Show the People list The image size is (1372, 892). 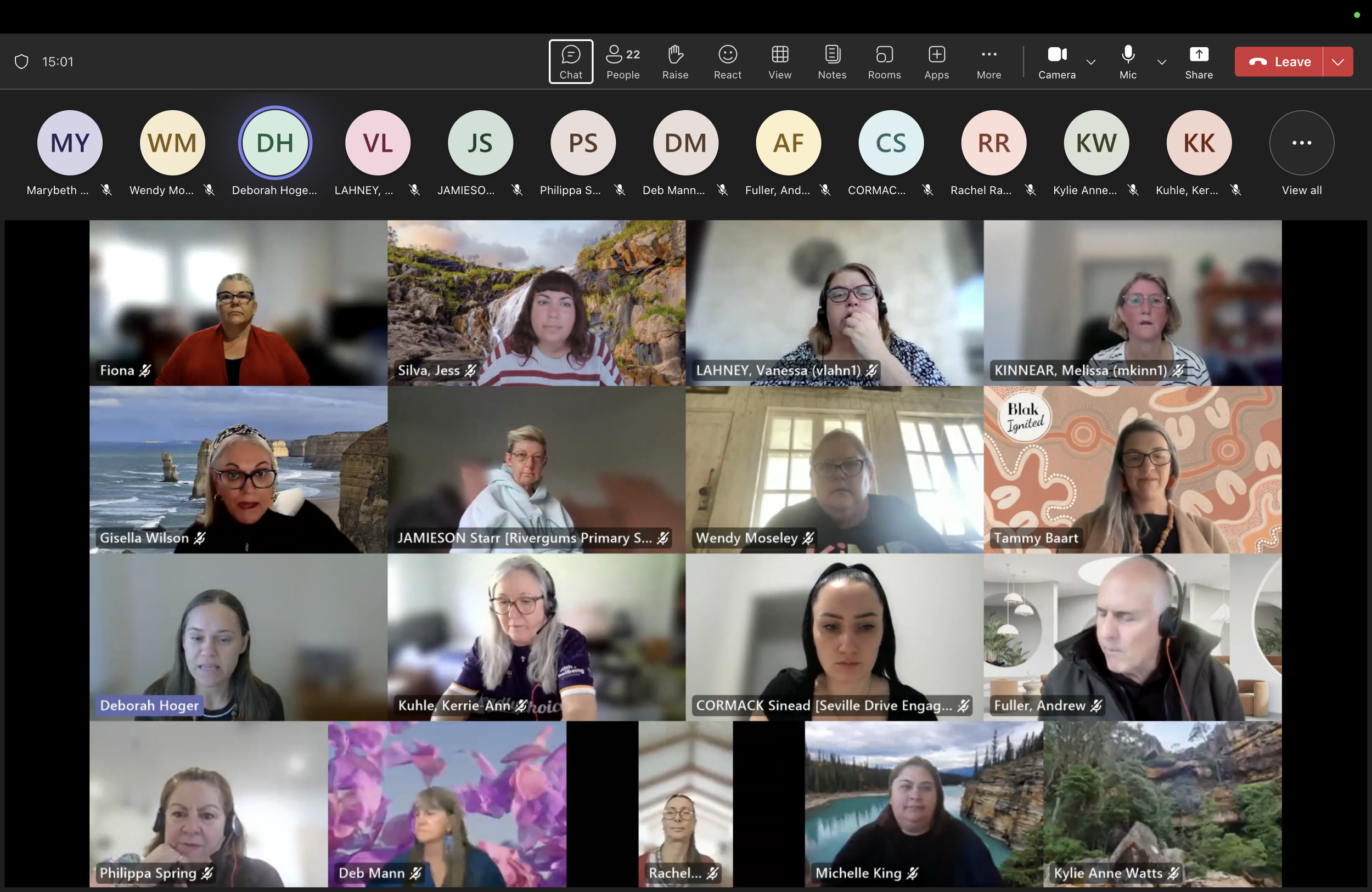[x=622, y=61]
